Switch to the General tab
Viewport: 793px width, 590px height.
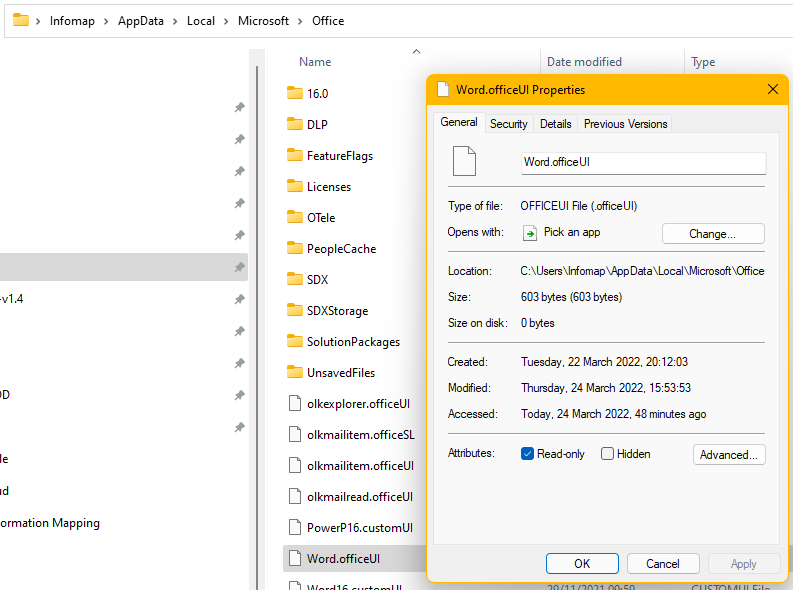point(459,122)
